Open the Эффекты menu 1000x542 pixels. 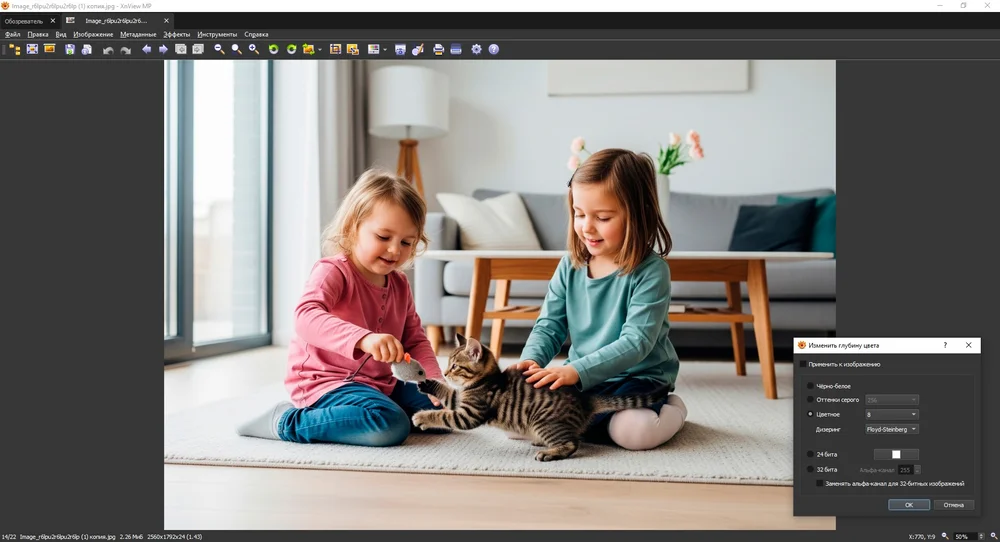pyautogui.click(x=177, y=34)
